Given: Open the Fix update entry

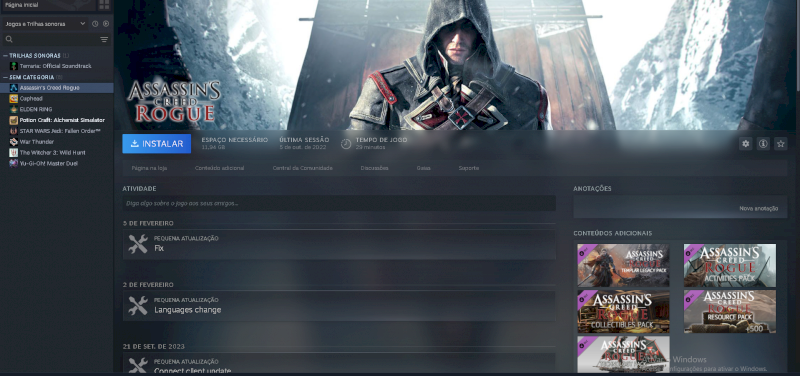Looking at the screenshot, I should pyautogui.click(x=339, y=244).
